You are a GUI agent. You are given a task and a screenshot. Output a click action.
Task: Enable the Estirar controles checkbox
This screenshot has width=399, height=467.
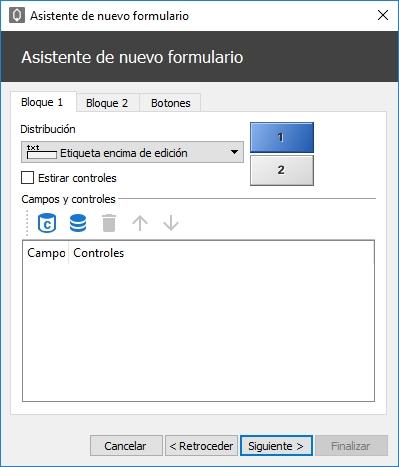[27, 178]
